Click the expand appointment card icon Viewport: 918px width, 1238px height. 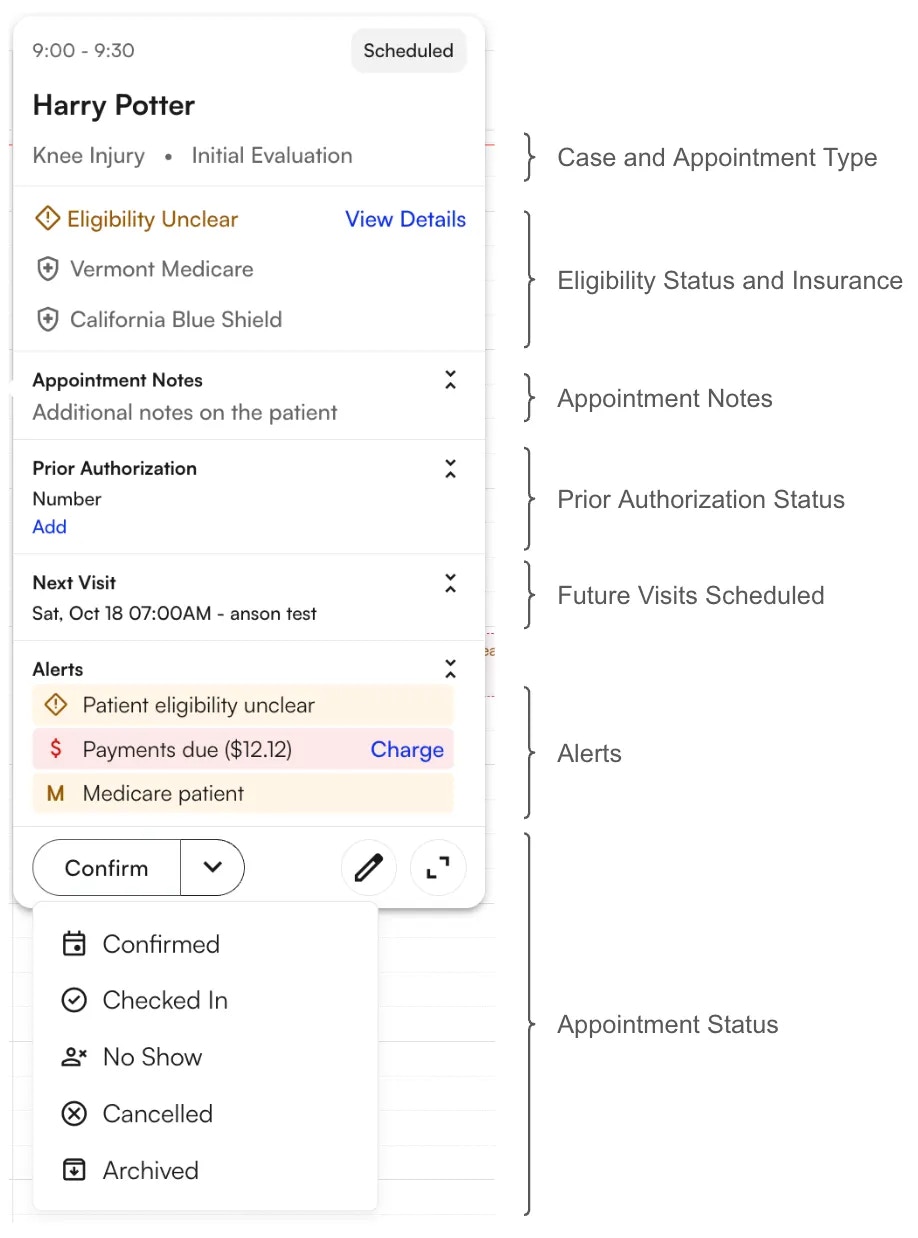click(438, 868)
